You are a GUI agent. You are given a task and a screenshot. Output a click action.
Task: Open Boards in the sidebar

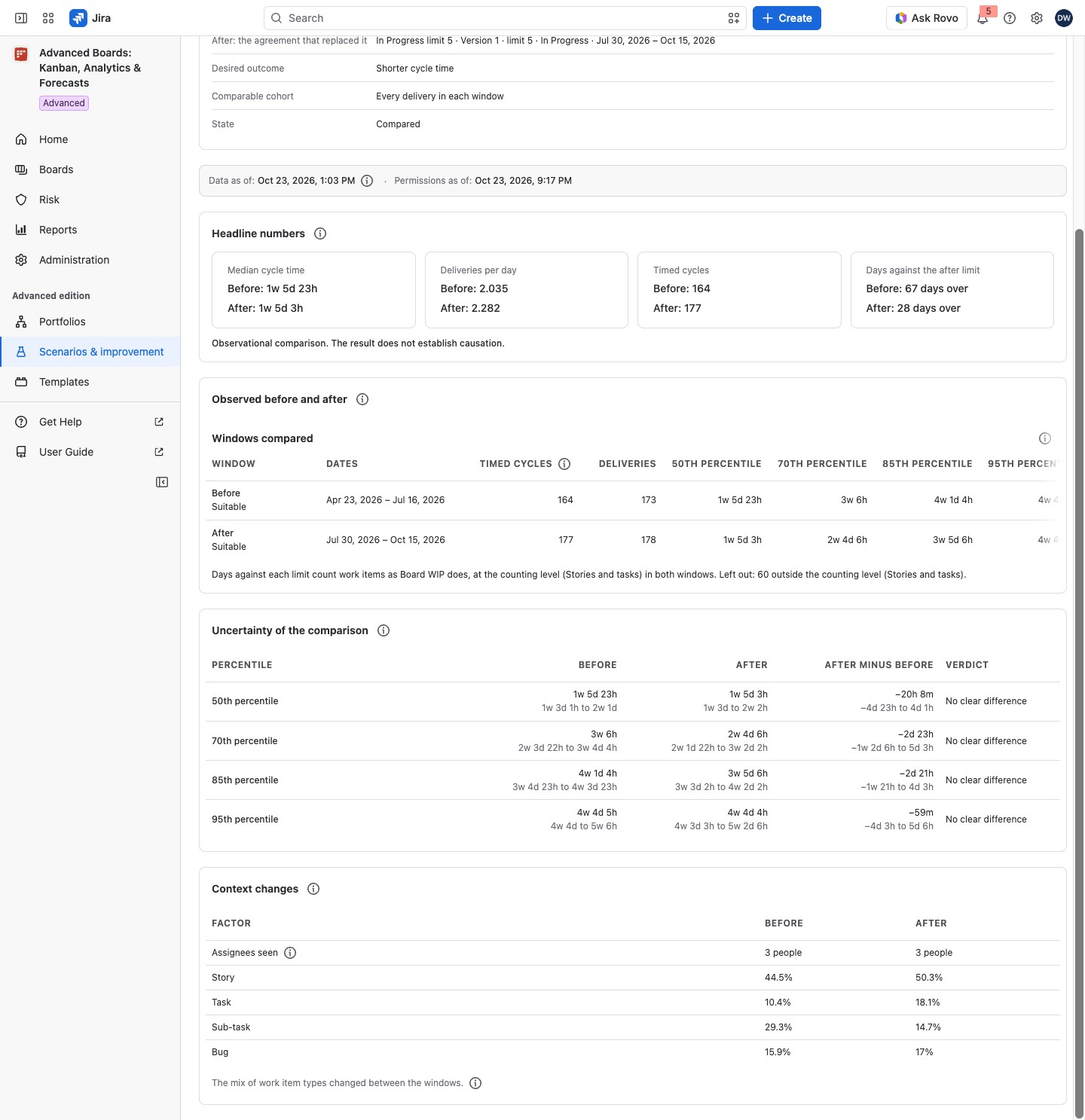(x=90, y=169)
